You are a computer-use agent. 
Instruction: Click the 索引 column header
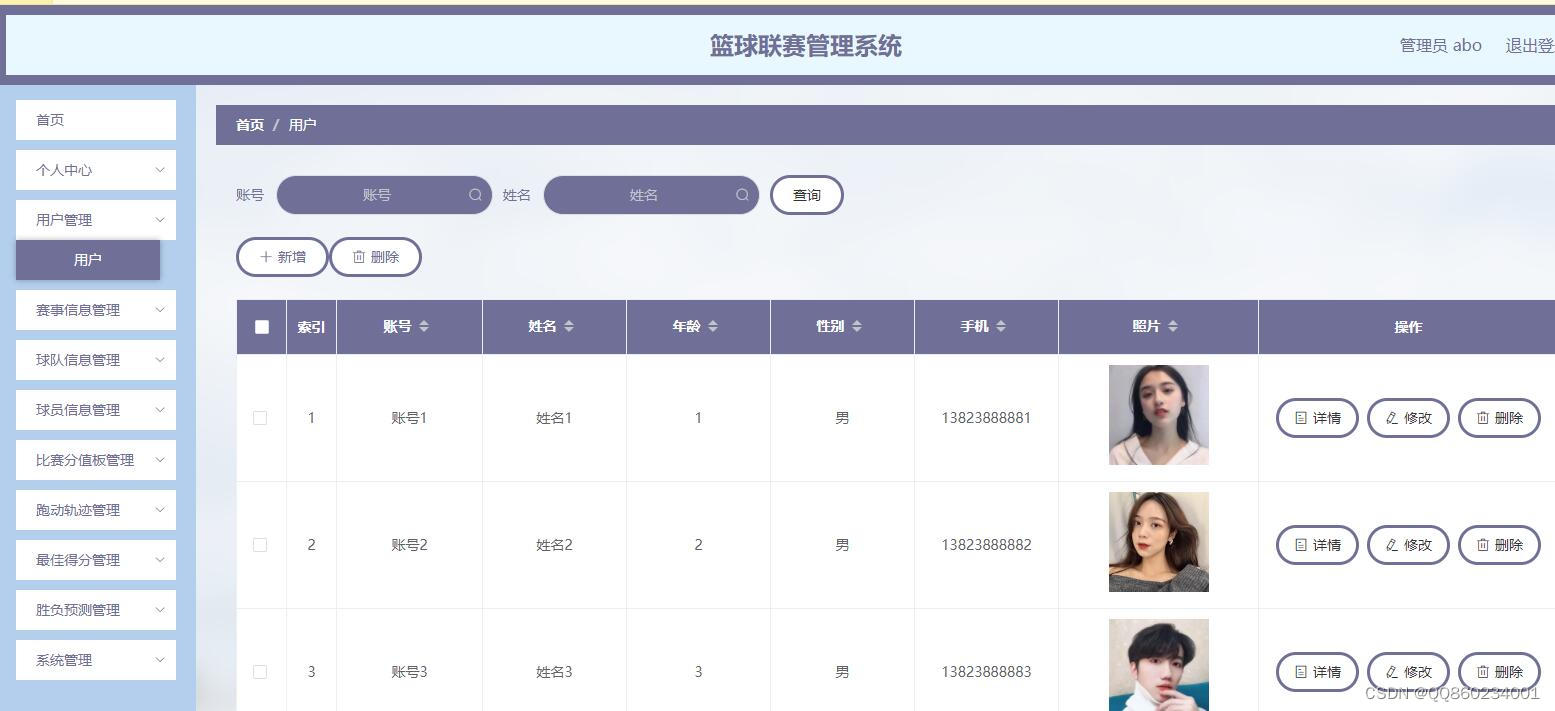[x=311, y=327]
